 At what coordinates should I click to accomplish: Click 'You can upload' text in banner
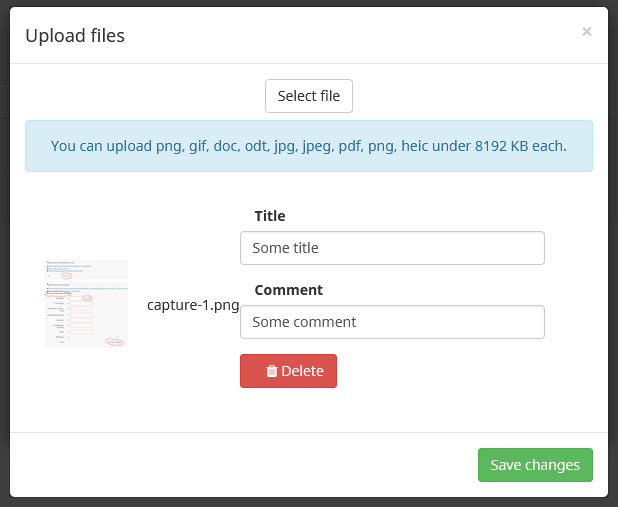pyautogui.click(x=99, y=146)
